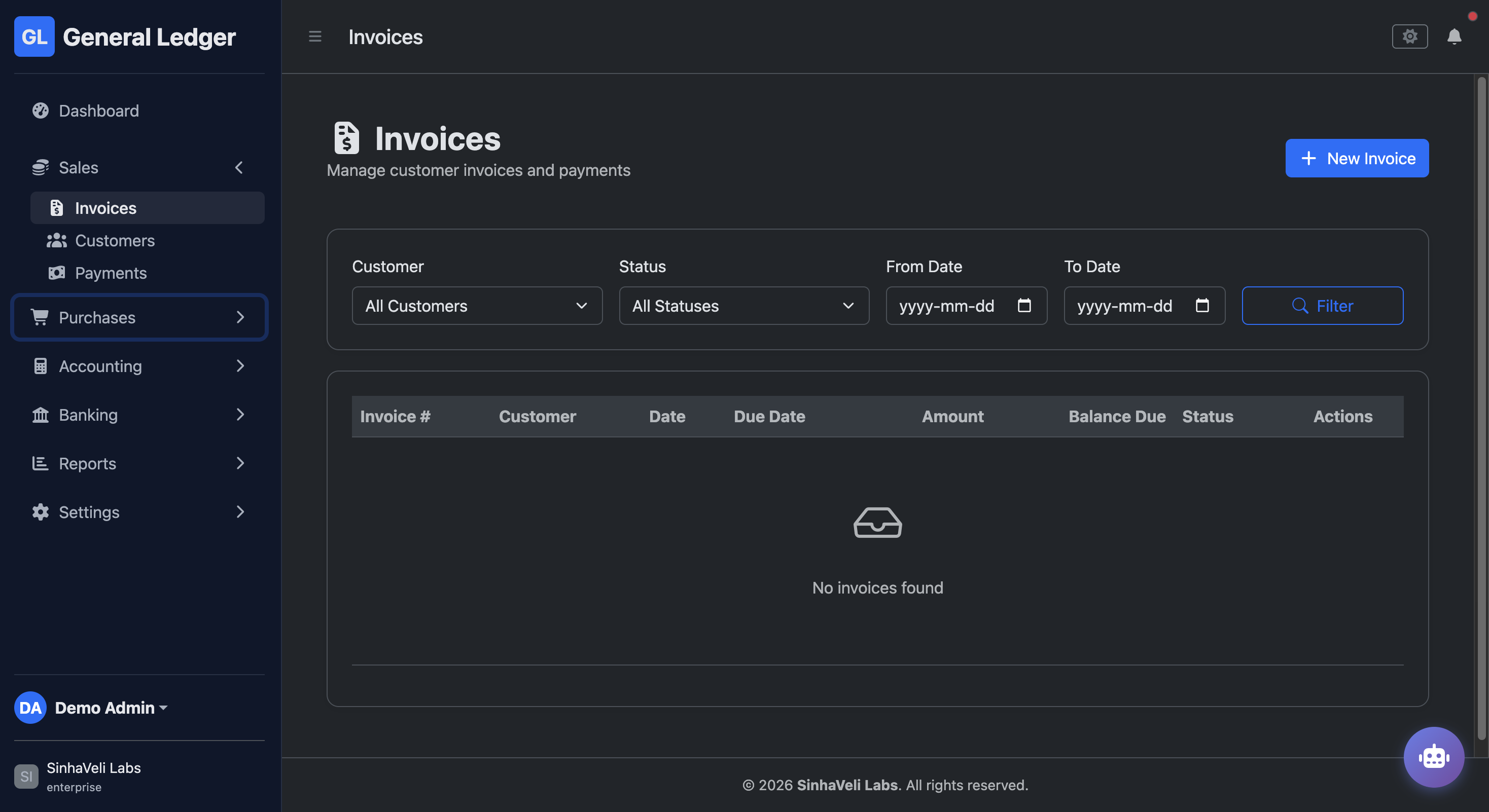The width and height of the screenshot is (1489, 812).
Task: Open the AI chatbot assistant button
Action: click(1434, 757)
